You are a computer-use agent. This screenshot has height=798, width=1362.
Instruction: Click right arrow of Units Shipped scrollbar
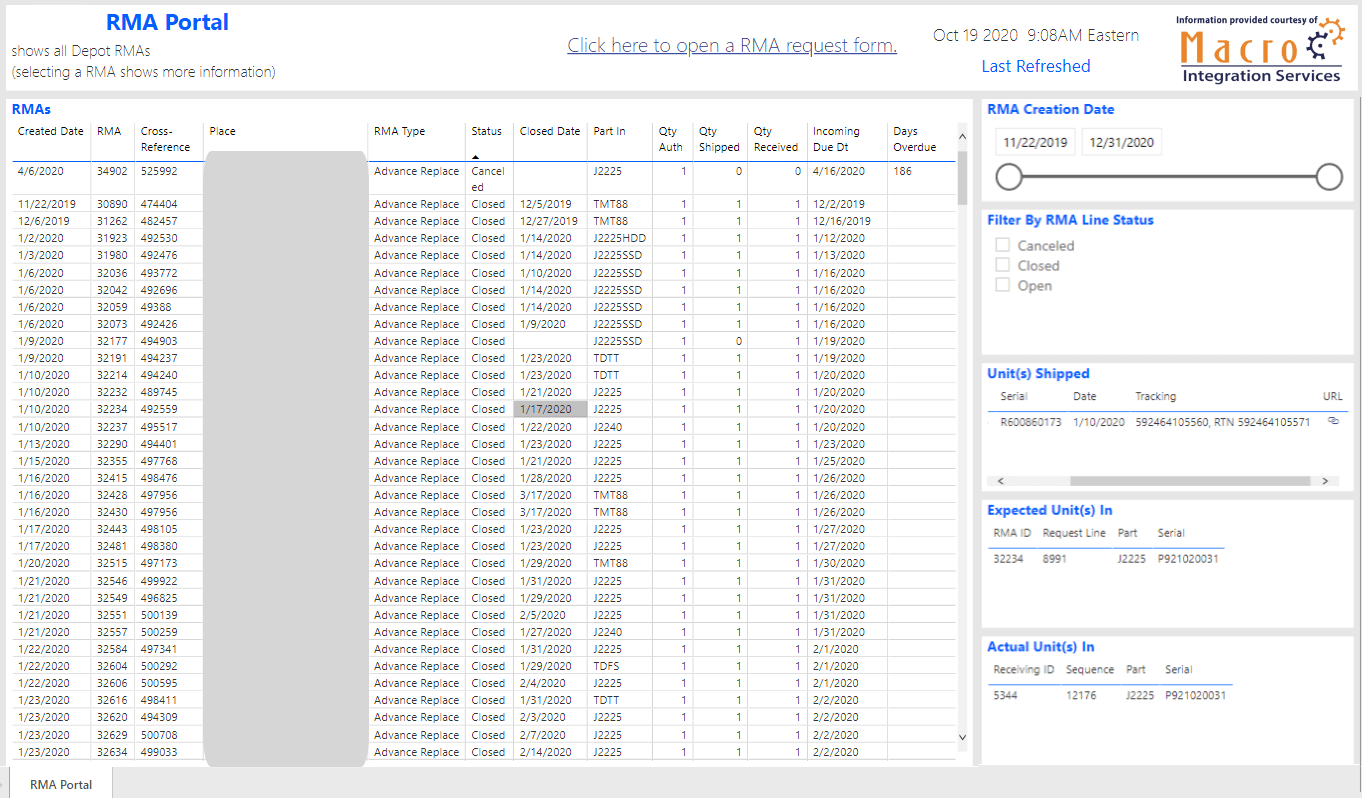pyautogui.click(x=1325, y=481)
